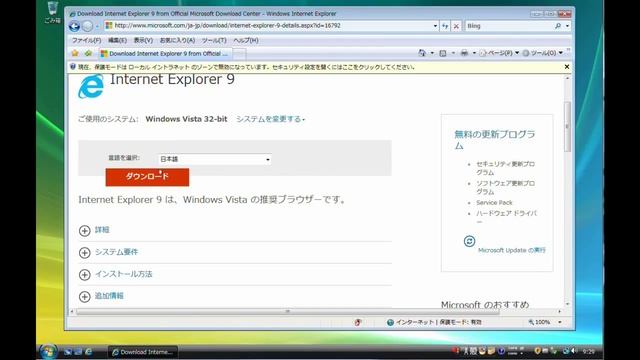Open the zoom level 100% dropdown arrow
Screen dimensions: 640x360
click(x=560, y=322)
